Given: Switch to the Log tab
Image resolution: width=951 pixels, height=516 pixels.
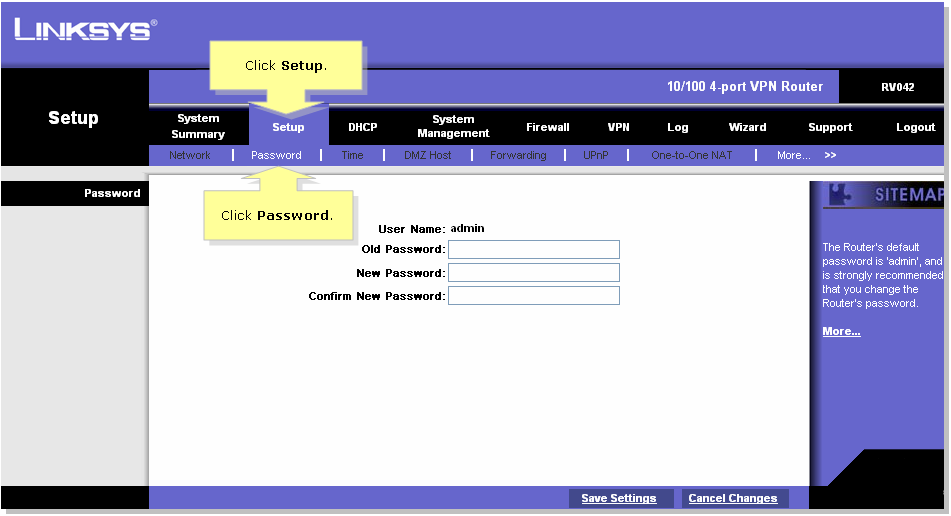Looking at the screenshot, I should pos(677,127).
